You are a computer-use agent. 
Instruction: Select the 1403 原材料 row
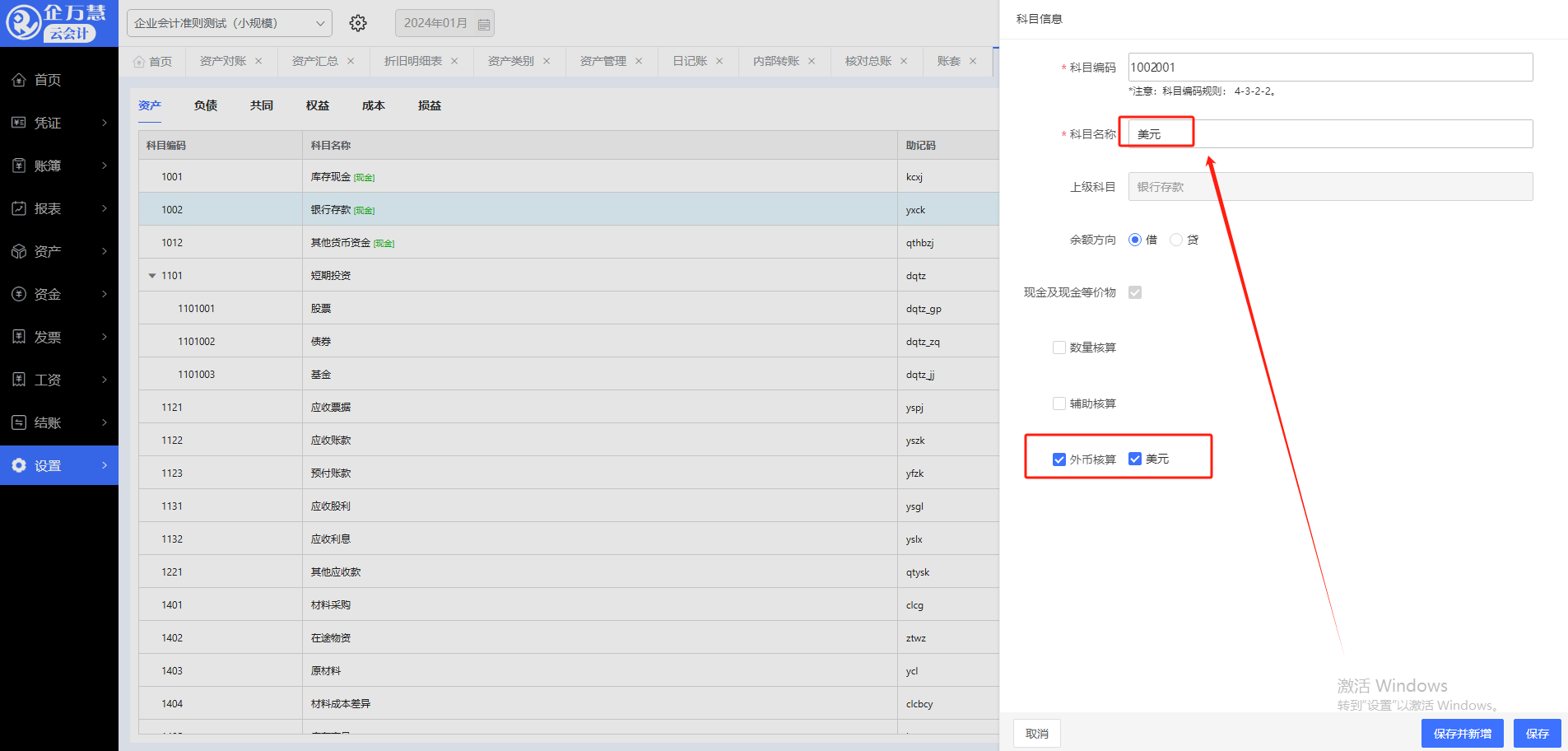[x=569, y=670]
